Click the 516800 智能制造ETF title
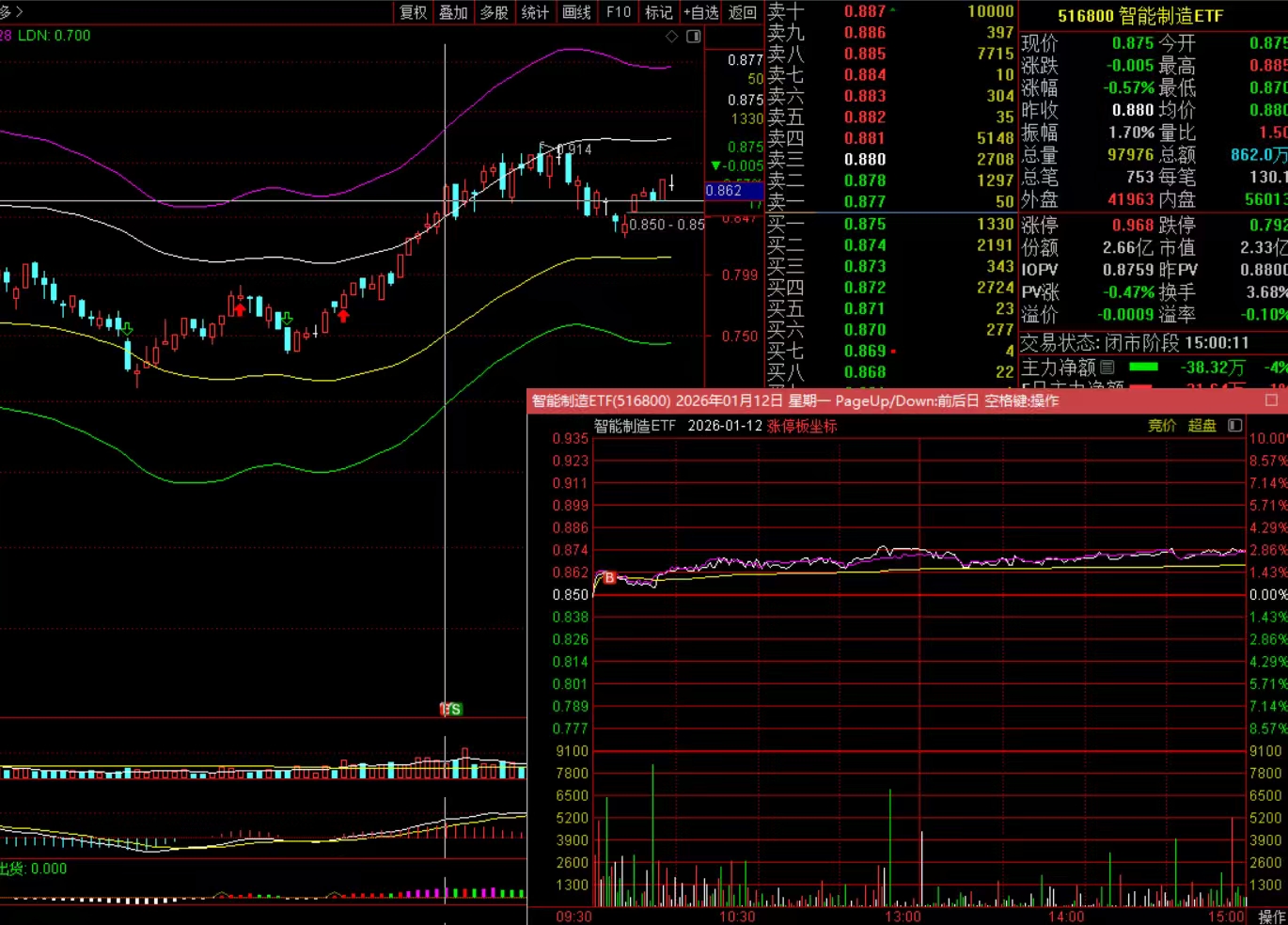The width and height of the screenshot is (1288, 925). click(1140, 16)
